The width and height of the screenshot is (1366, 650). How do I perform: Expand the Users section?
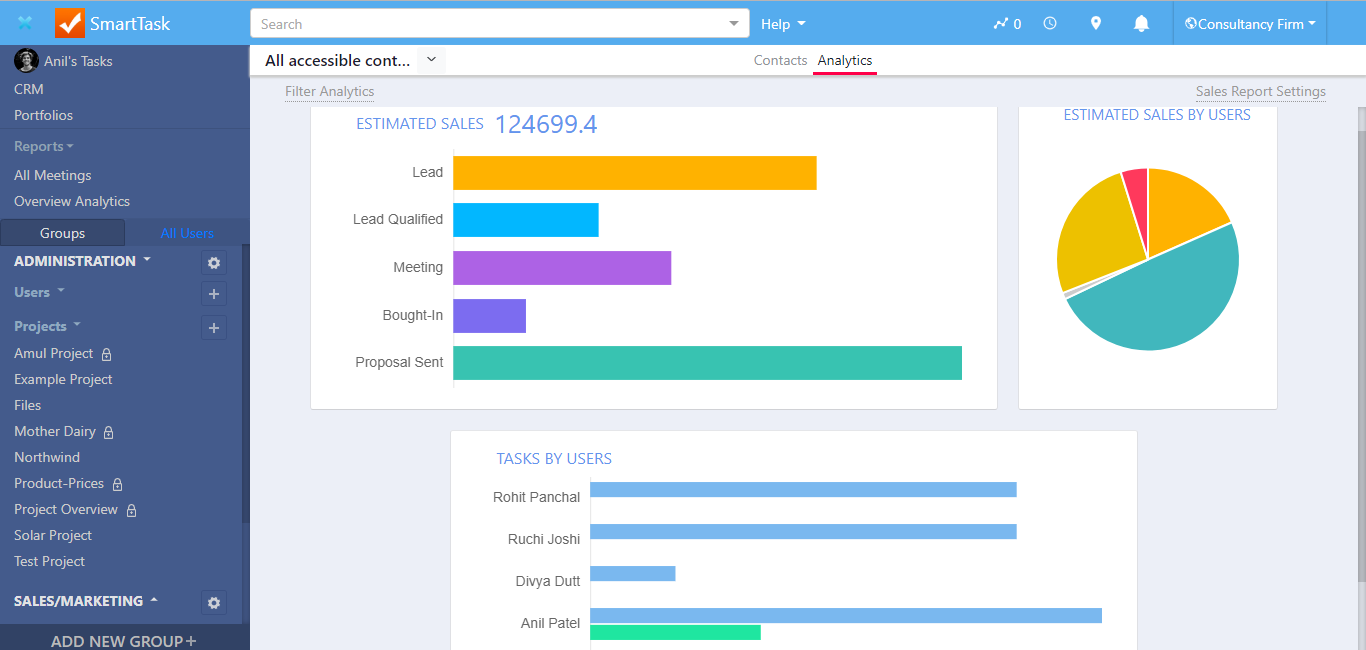coord(39,292)
